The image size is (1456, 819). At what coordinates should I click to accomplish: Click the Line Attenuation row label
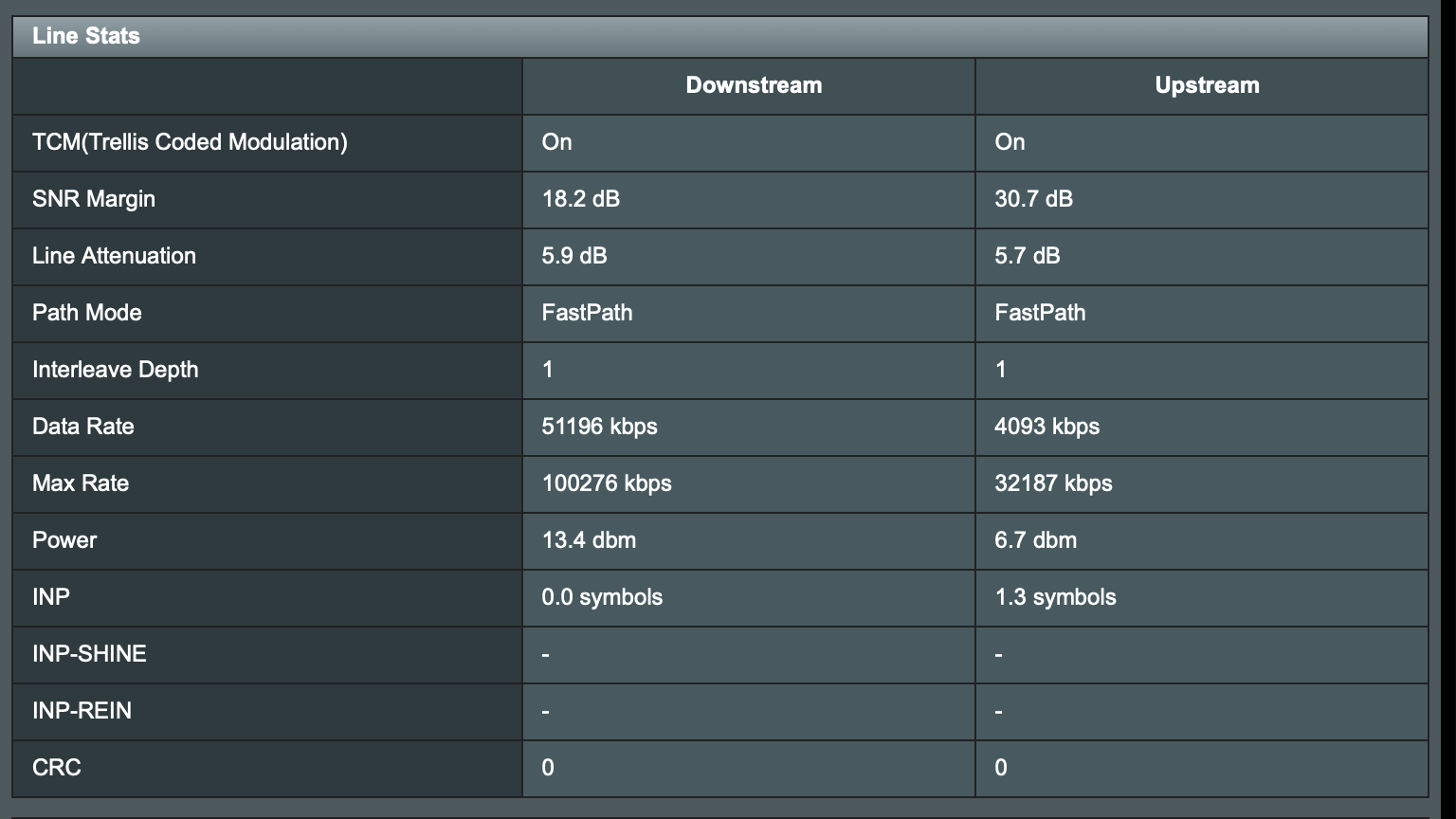click(x=114, y=256)
